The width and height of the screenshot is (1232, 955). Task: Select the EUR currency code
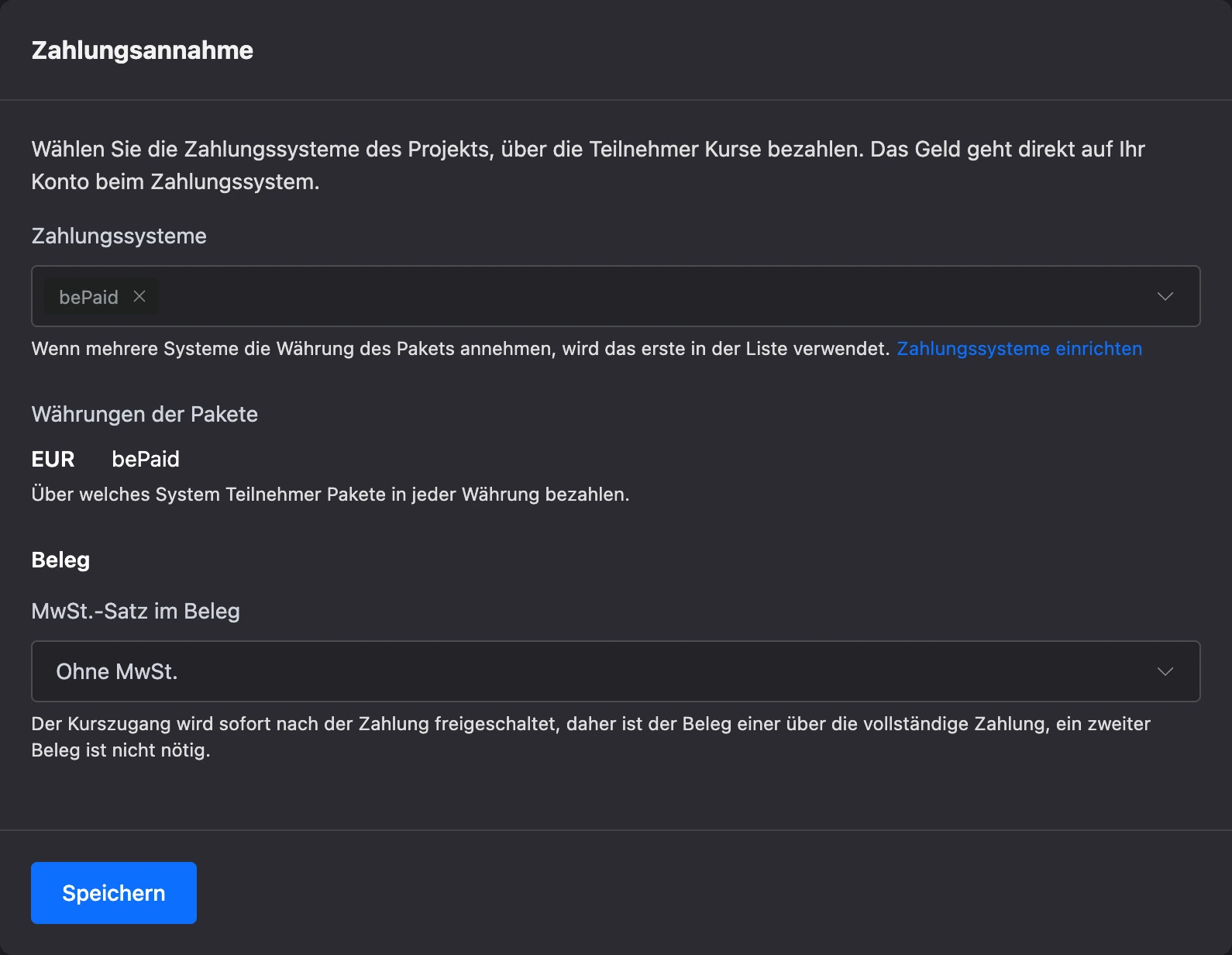53,460
